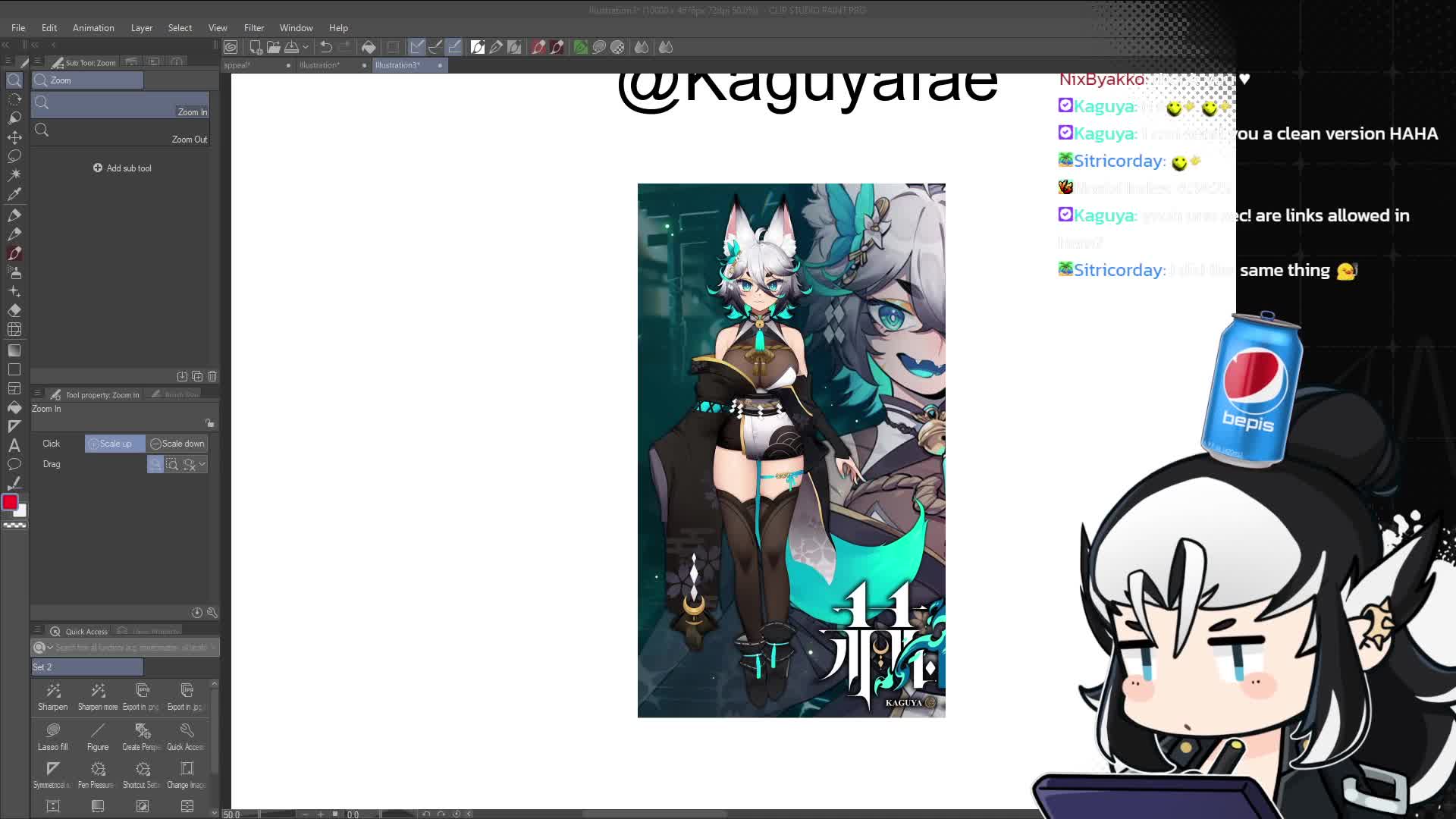This screenshot has width=1456, height=819.
Task: Open Pen Pressure settings in Quick Access
Action: click(x=98, y=775)
